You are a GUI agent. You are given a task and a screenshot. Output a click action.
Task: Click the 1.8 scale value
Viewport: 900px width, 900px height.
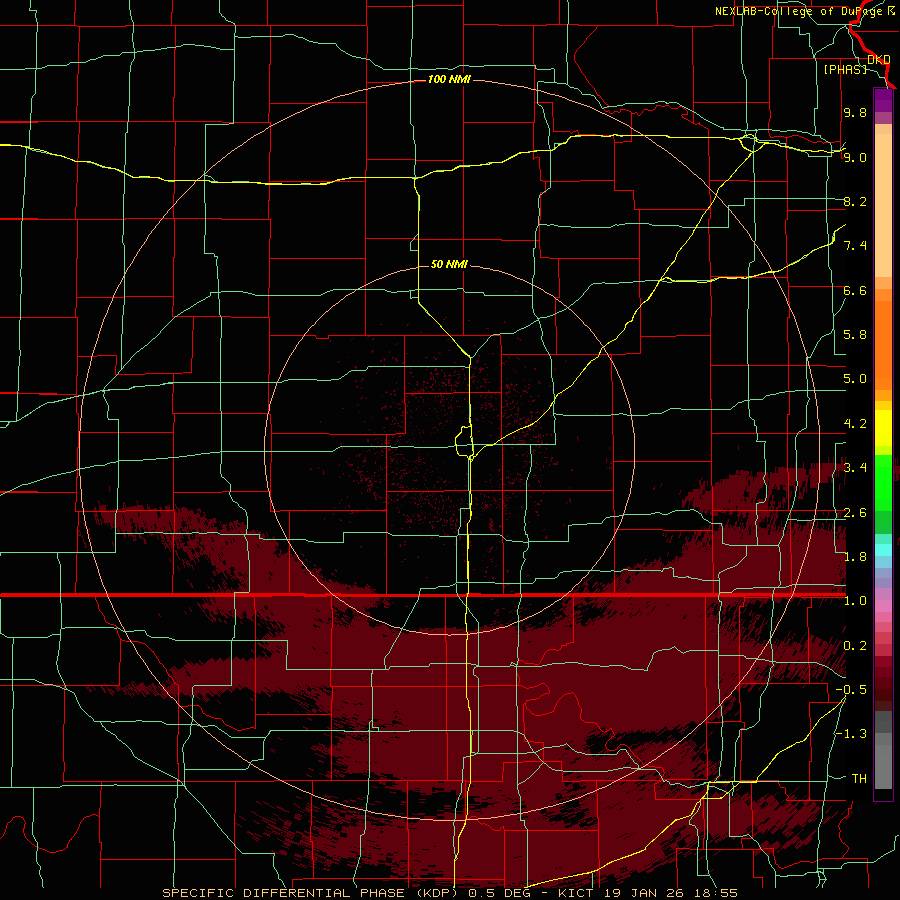855,557
